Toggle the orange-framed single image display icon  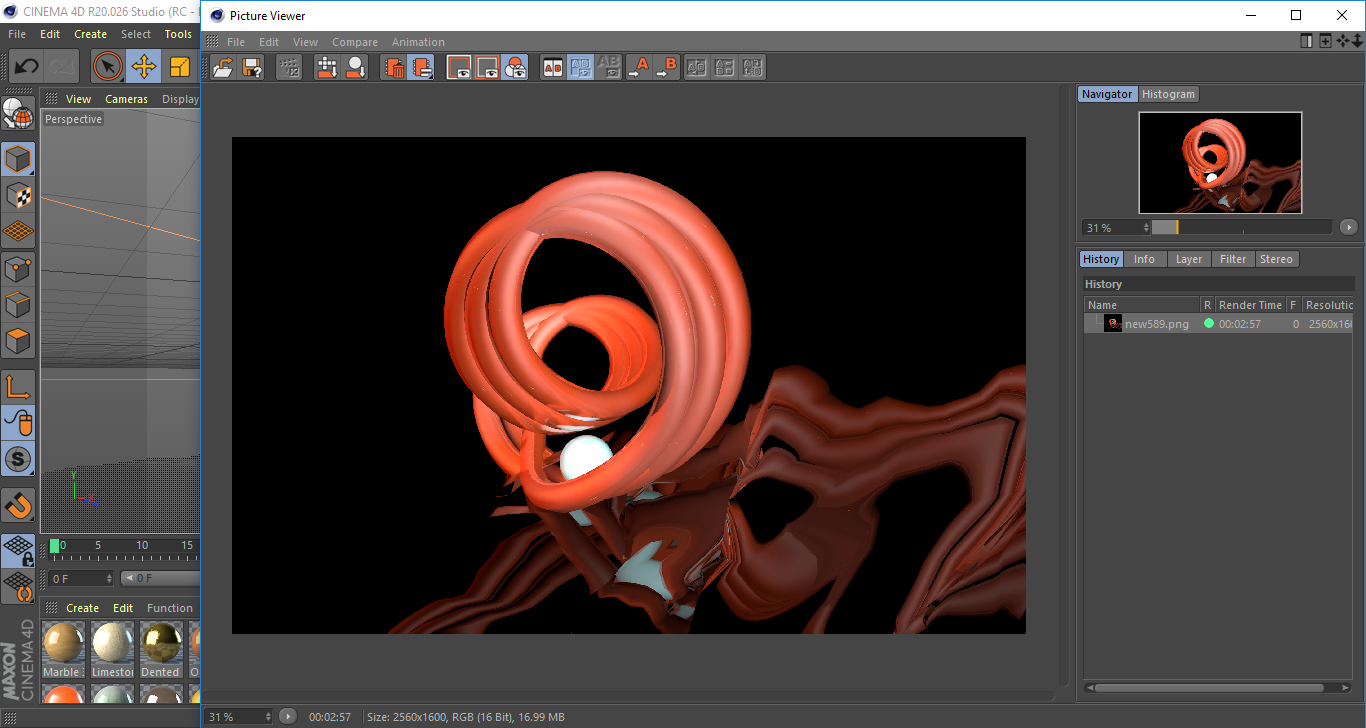(x=459, y=67)
